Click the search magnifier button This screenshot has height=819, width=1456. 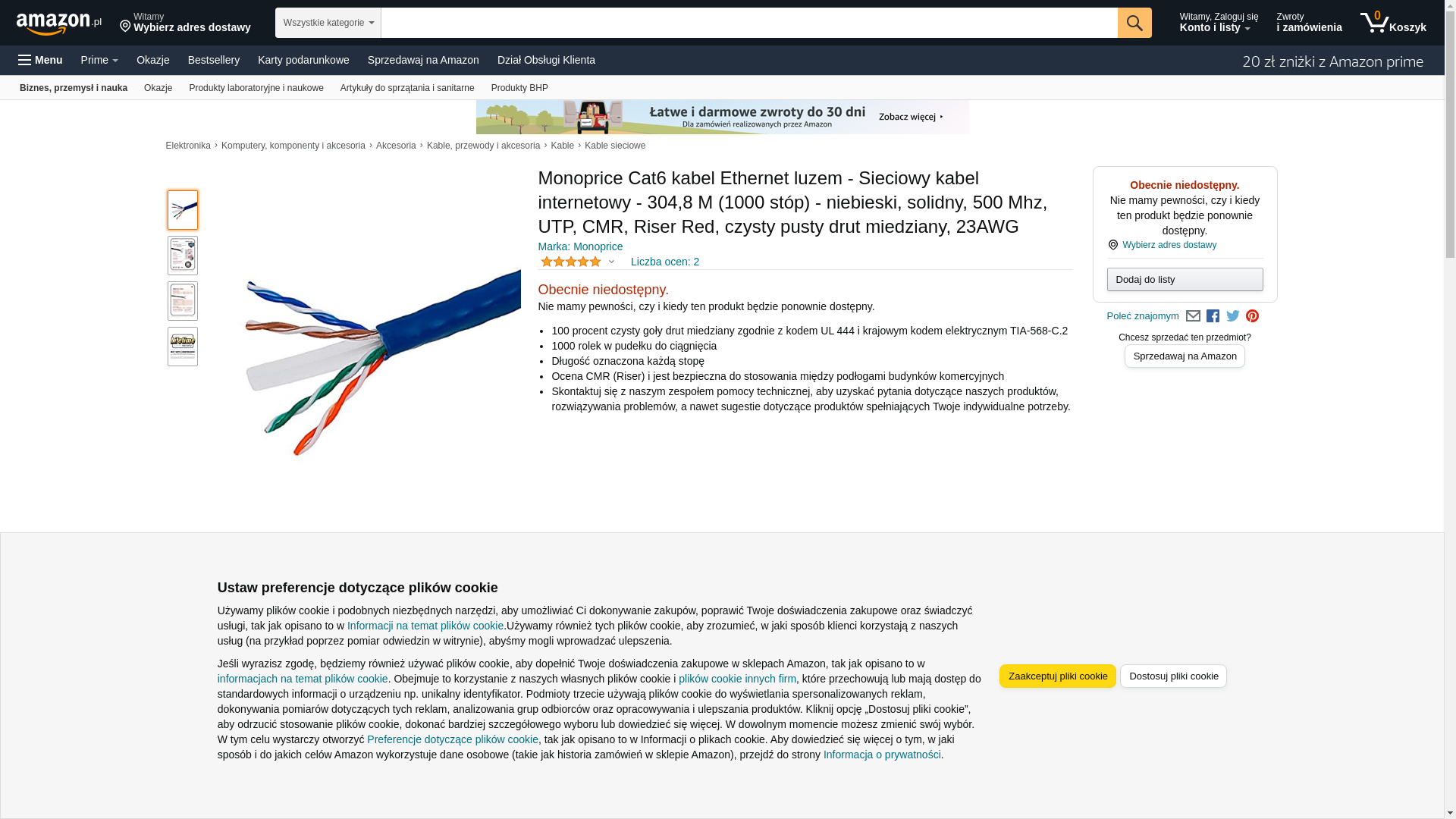pyautogui.click(x=1134, y=23)
